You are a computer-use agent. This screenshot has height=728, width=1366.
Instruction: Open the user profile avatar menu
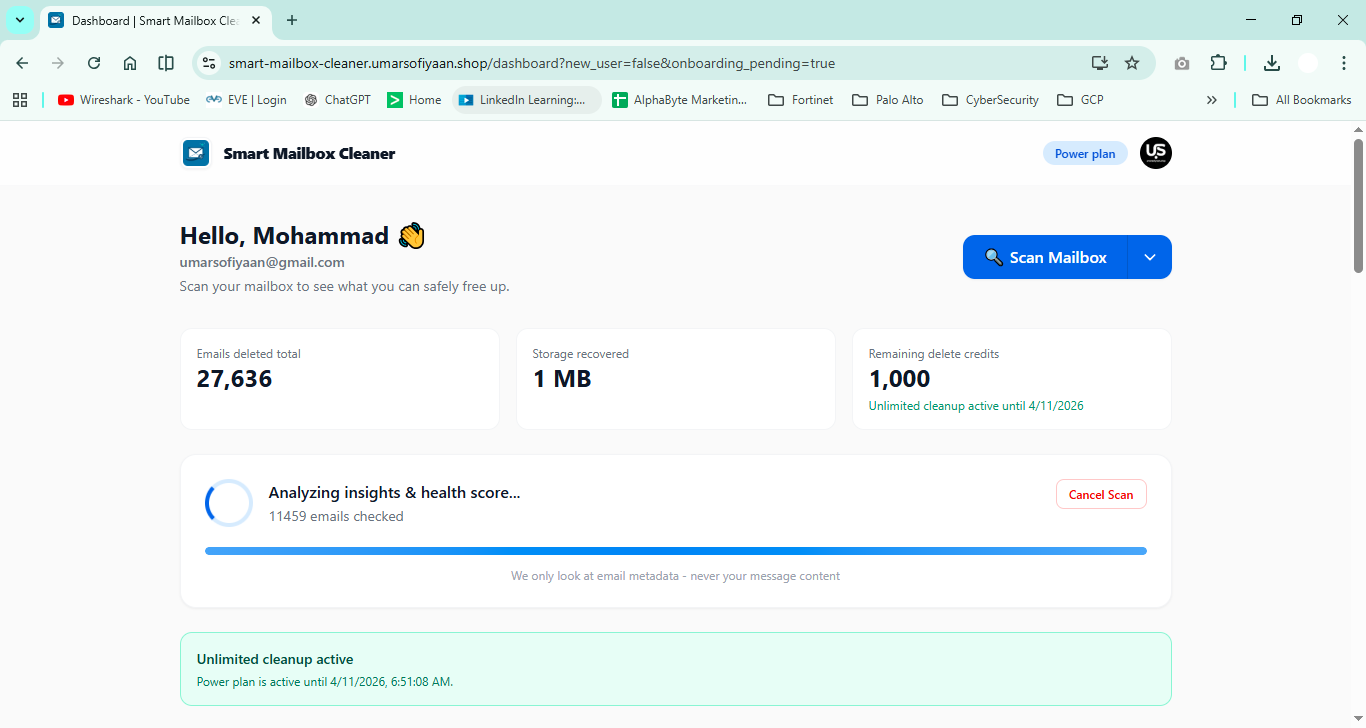click(x=1156, y=153)
